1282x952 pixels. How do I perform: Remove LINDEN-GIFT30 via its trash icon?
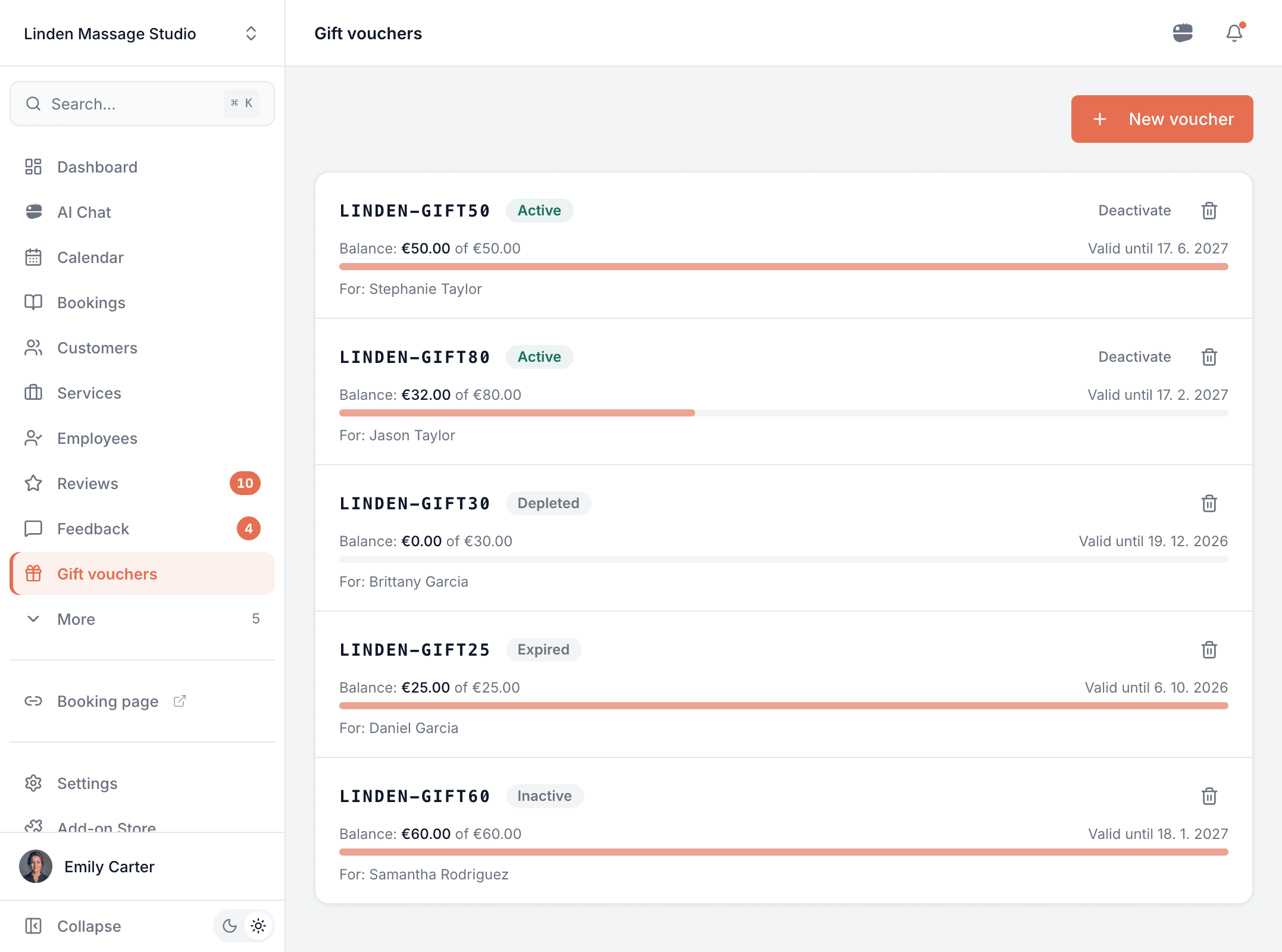1209,503
